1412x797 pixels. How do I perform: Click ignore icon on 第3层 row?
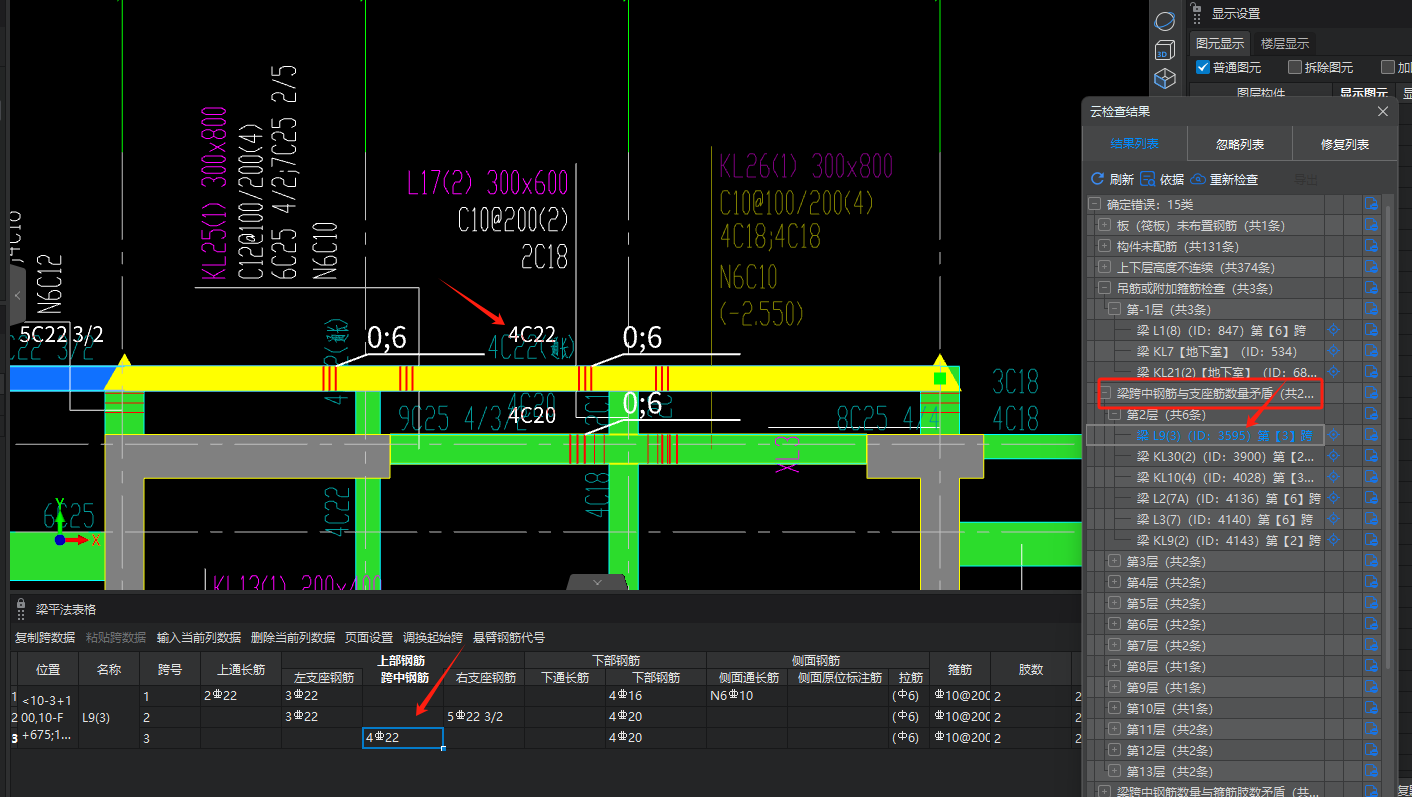pyautogui.click(x=1372, y=561)
